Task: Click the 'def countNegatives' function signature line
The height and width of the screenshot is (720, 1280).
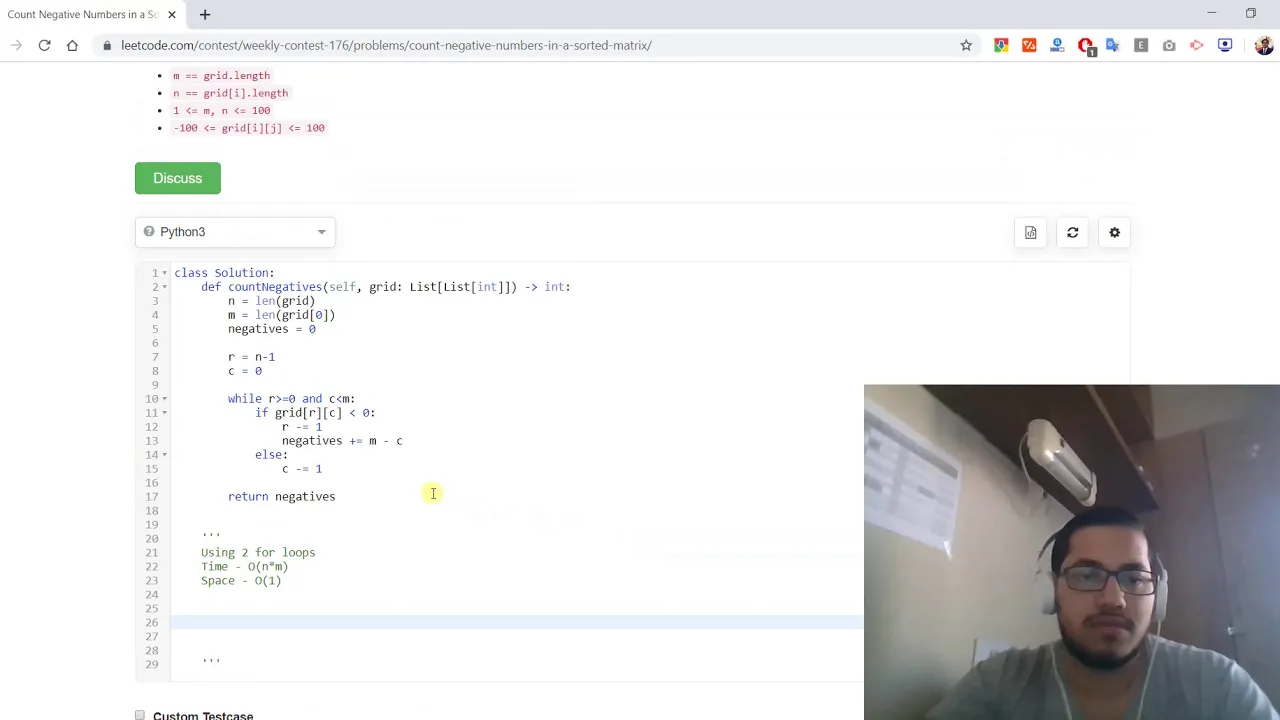Action: [x=386, y=287]
